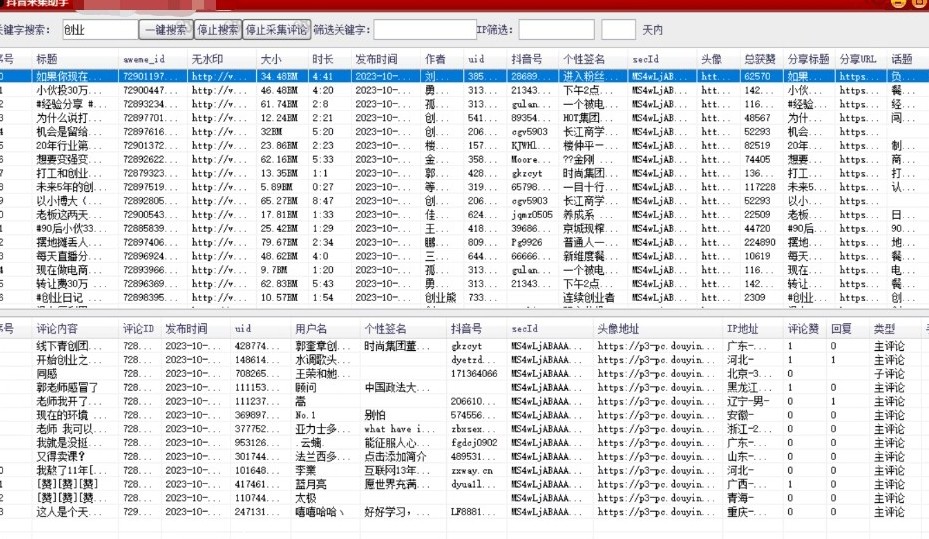Focus the 天内 days input box

[619, 30]
